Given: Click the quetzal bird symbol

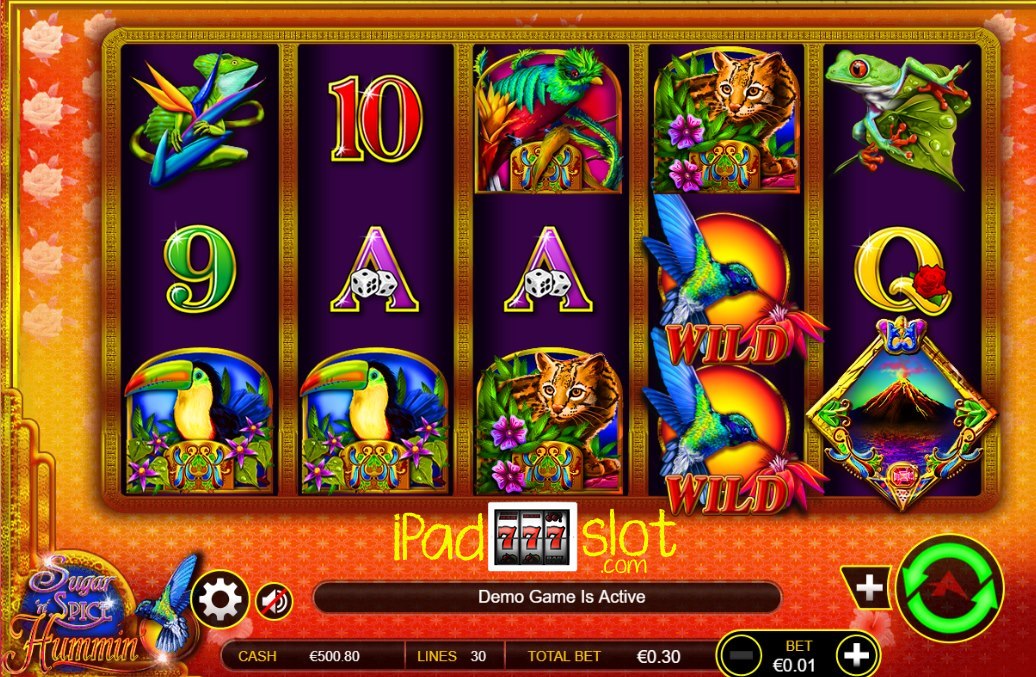Looking at the screenshot, I should 548,120.
